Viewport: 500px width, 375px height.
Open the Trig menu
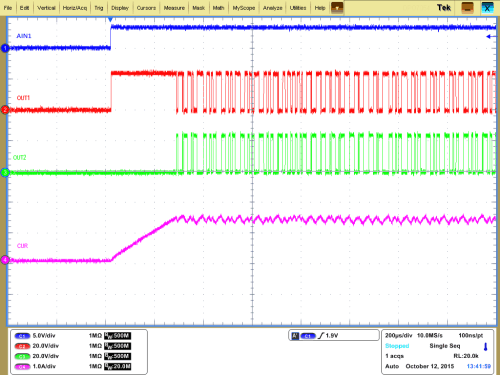click(x=99, y=8)
